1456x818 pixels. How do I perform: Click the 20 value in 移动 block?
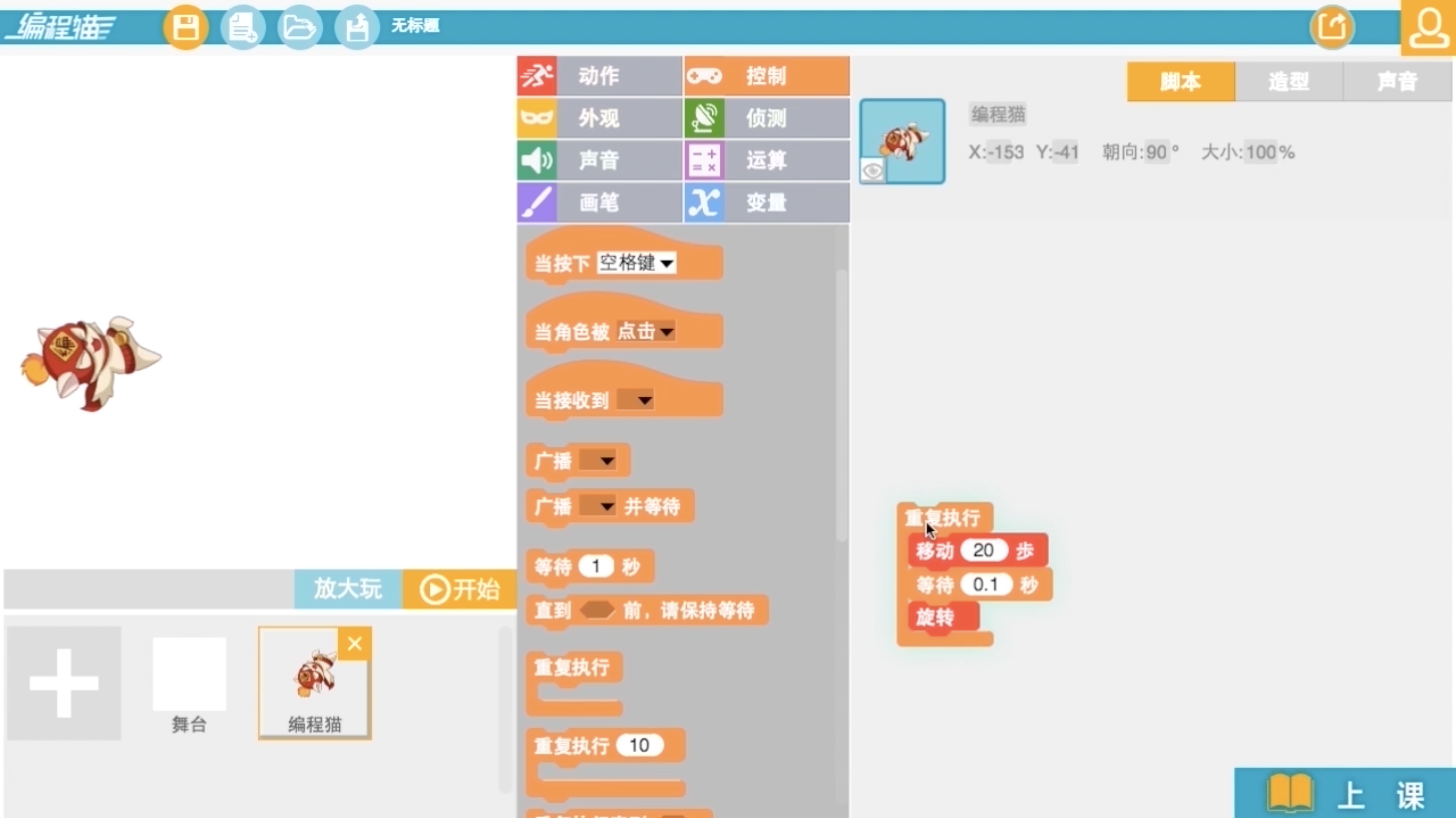point(983,550)
